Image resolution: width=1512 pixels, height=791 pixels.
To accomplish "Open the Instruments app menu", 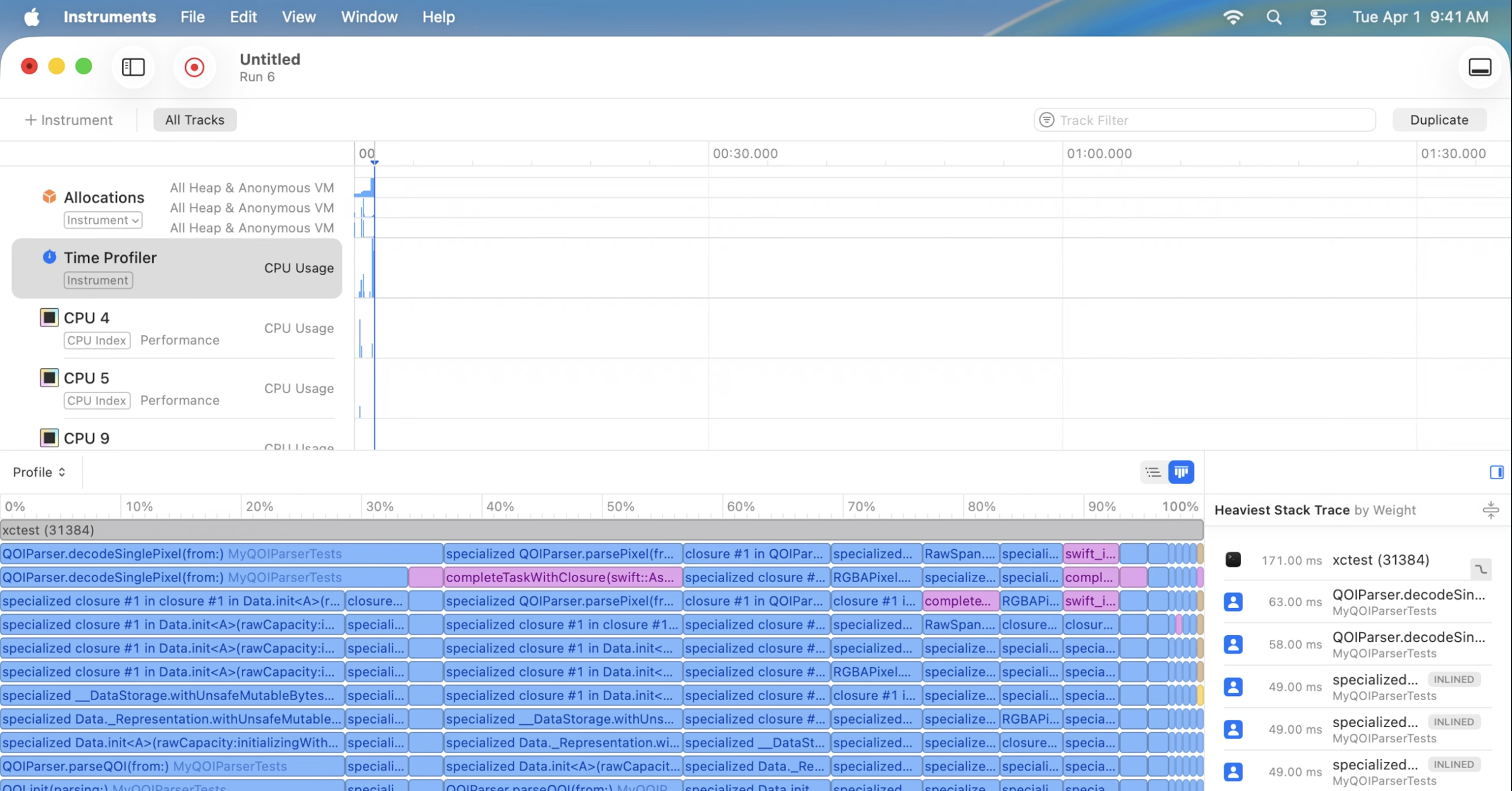I will (110, 17).
